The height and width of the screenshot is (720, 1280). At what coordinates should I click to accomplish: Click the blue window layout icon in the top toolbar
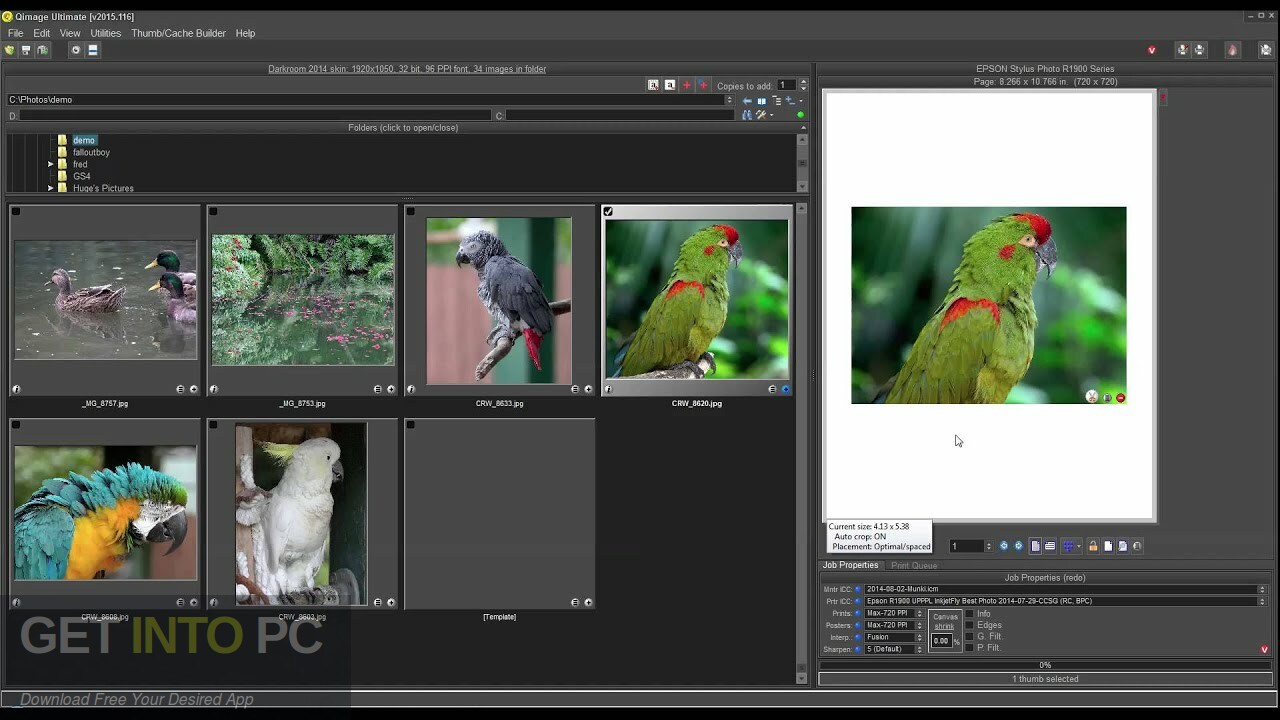click(x=92, y=50)
